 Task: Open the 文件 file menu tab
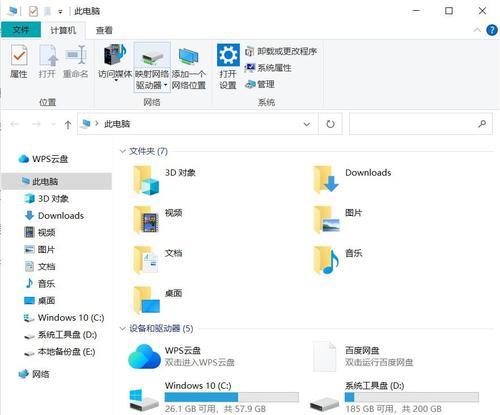[21, 30]
